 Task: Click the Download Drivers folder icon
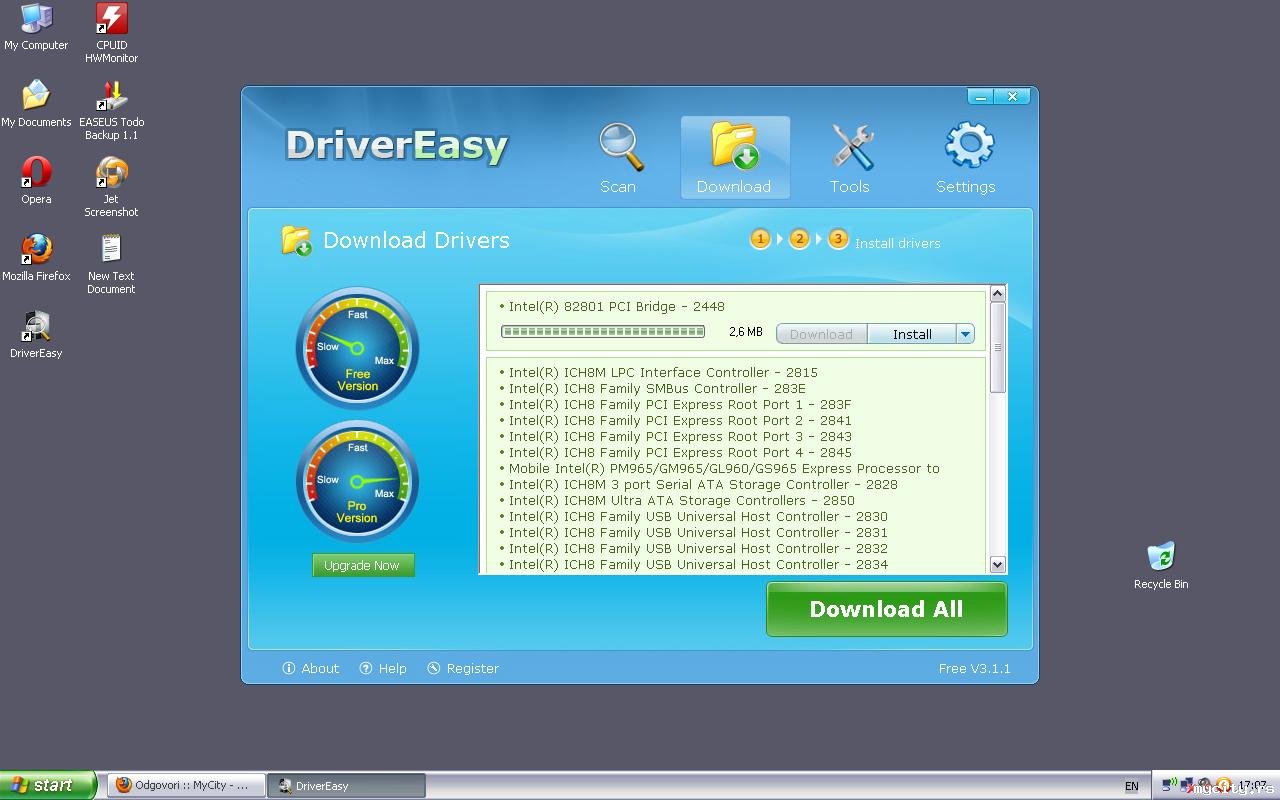coord(297,240)
